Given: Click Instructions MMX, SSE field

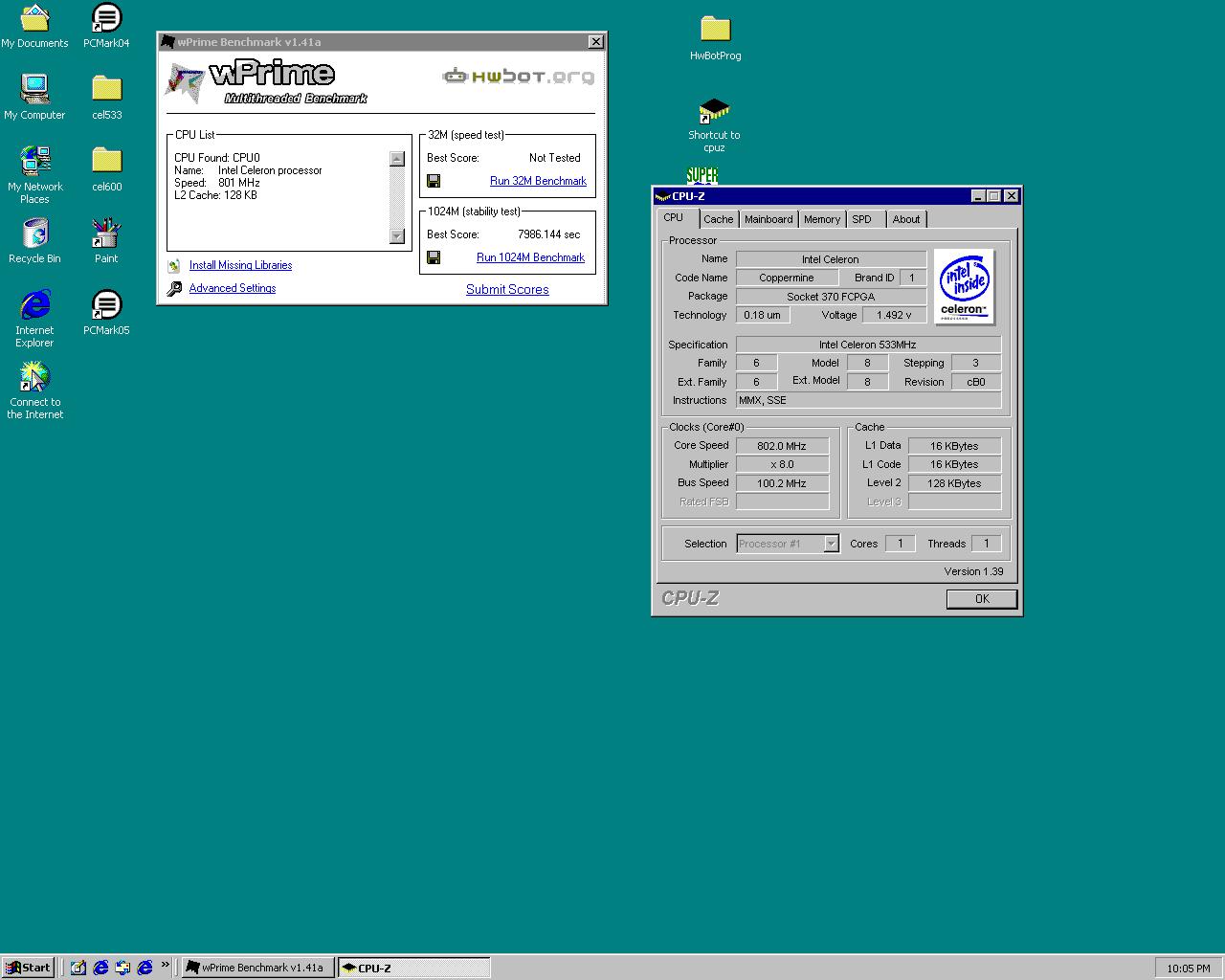Looking at the screenshot, I should coord(868,400).
